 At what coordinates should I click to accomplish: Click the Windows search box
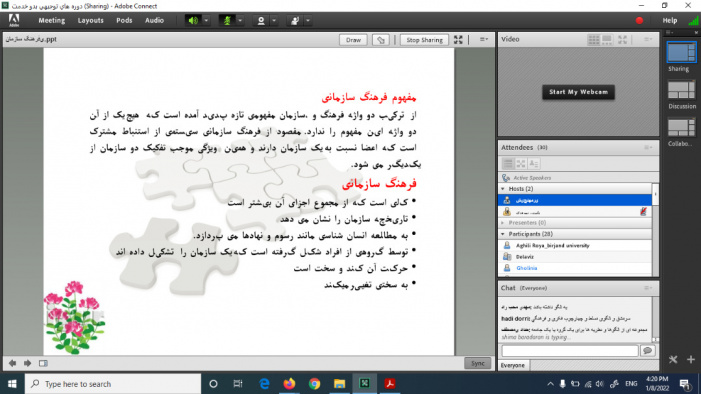pyautogui.click(x=113, y=384)
